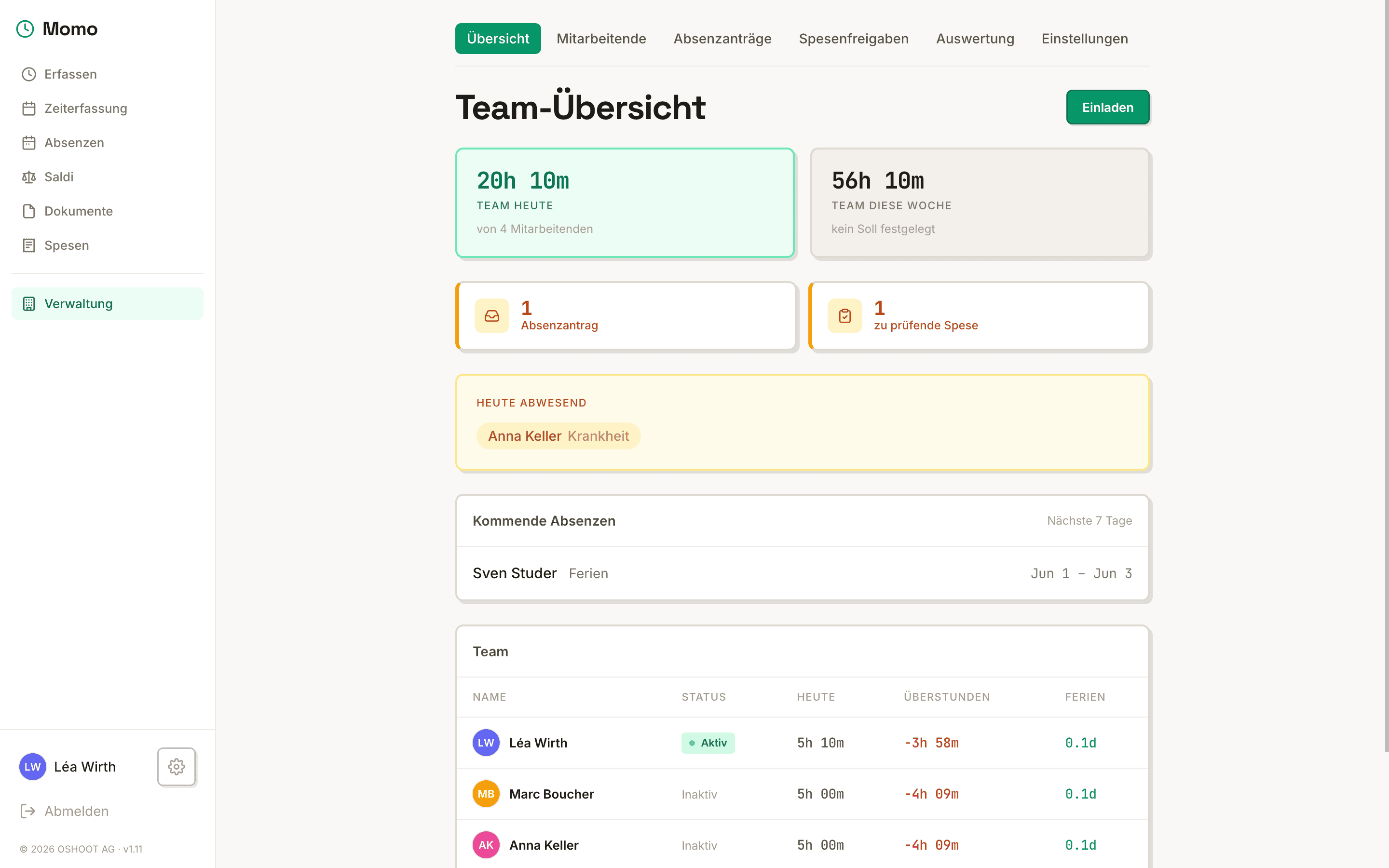Click the Abmelden logout arrow icon
The image size is (1389, 868).
(x=27, y=811)
